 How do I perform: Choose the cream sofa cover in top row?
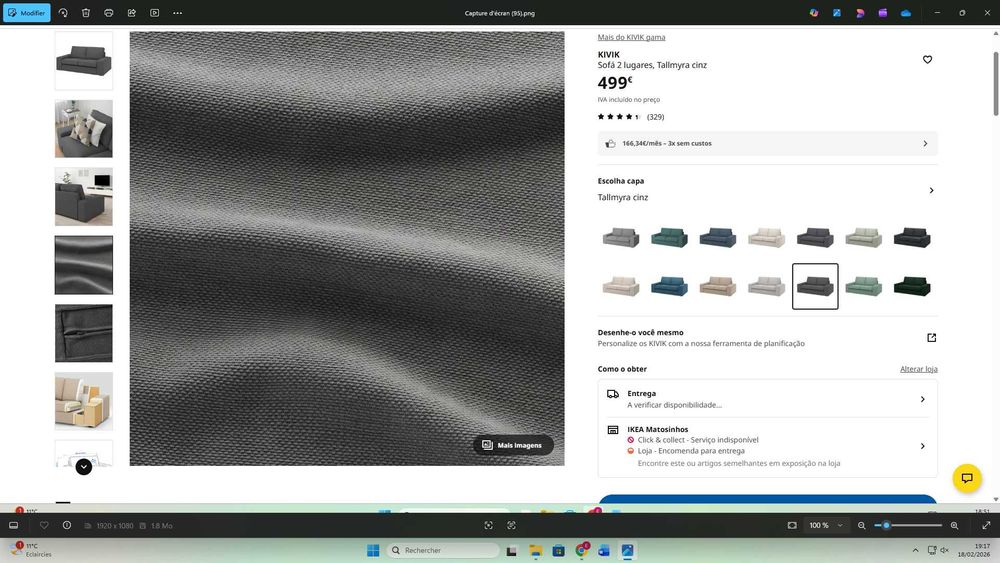[767, 238]
